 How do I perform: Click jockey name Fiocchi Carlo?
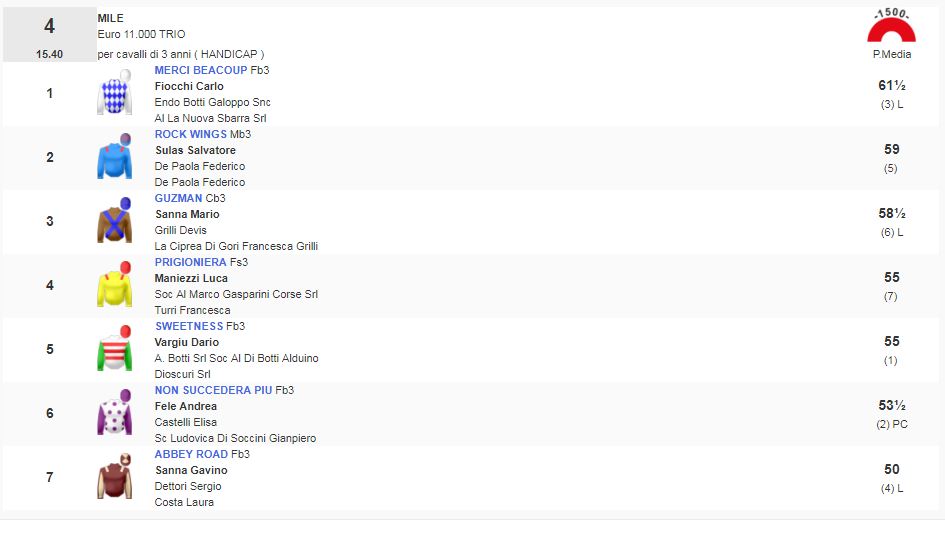189,86
